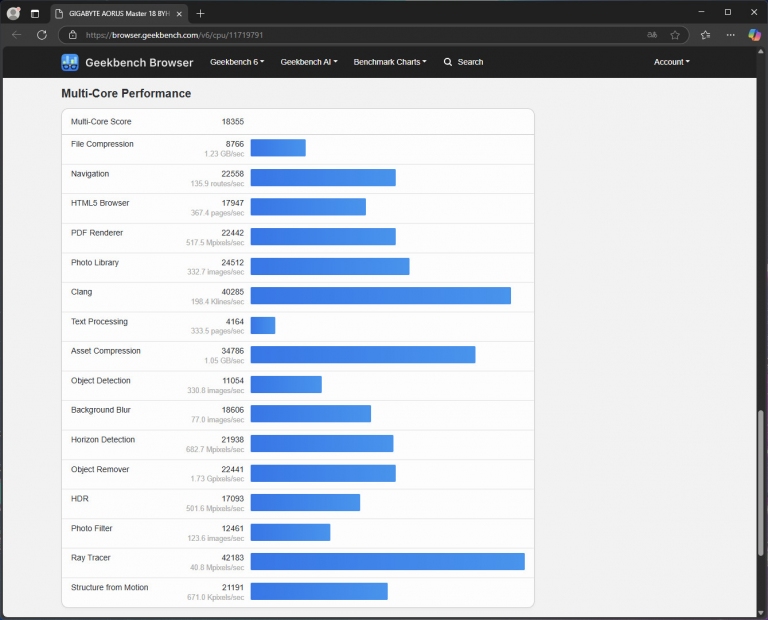This screenshot has height=620, width=768.
Task: Open the favorites list icon
Action: click(x=705, y=35)
